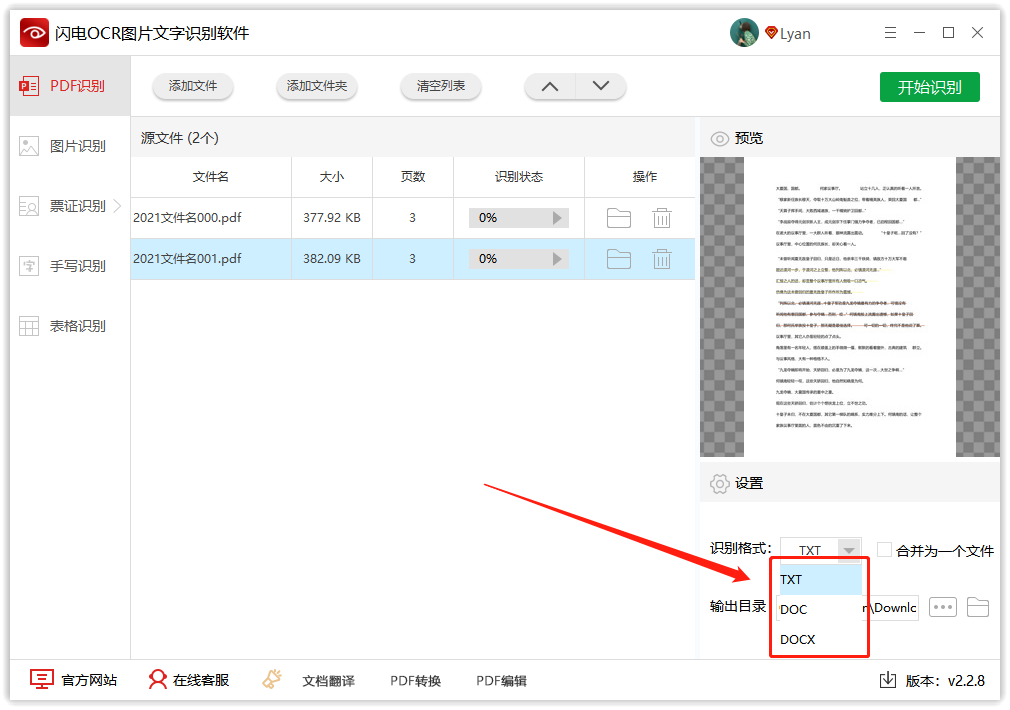Click the Lyan username
Image resolution: width=1010 pixels, height=710 pixels.
(795, 34)
